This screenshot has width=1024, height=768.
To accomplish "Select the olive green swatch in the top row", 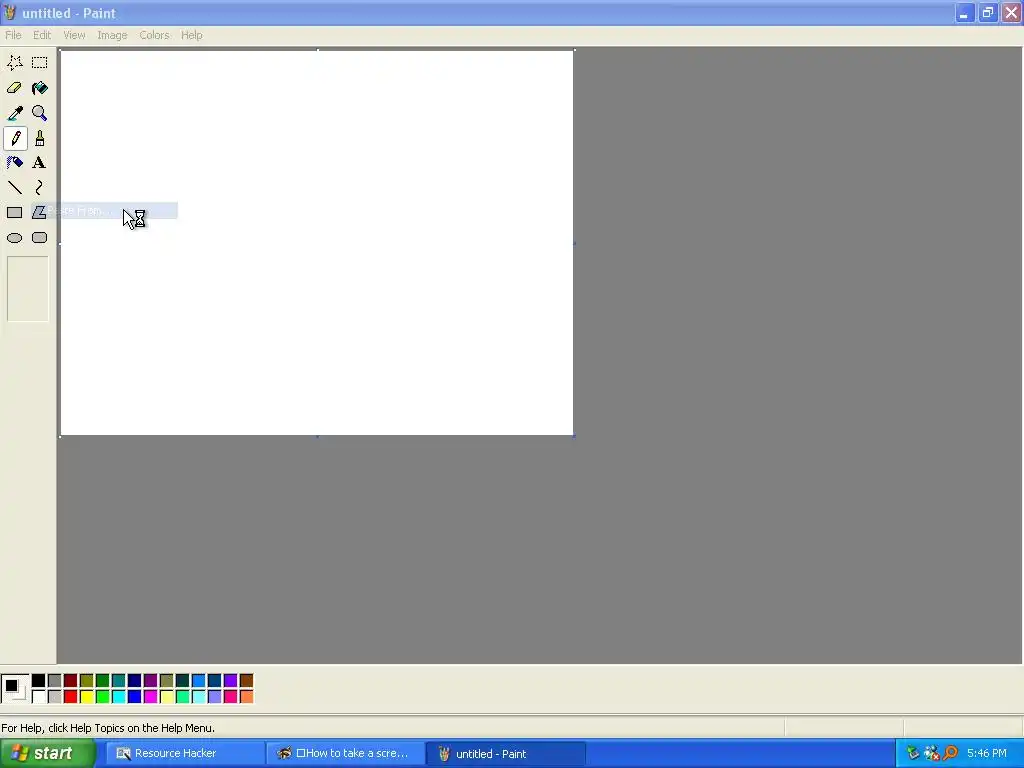I will tap(87, 680).
